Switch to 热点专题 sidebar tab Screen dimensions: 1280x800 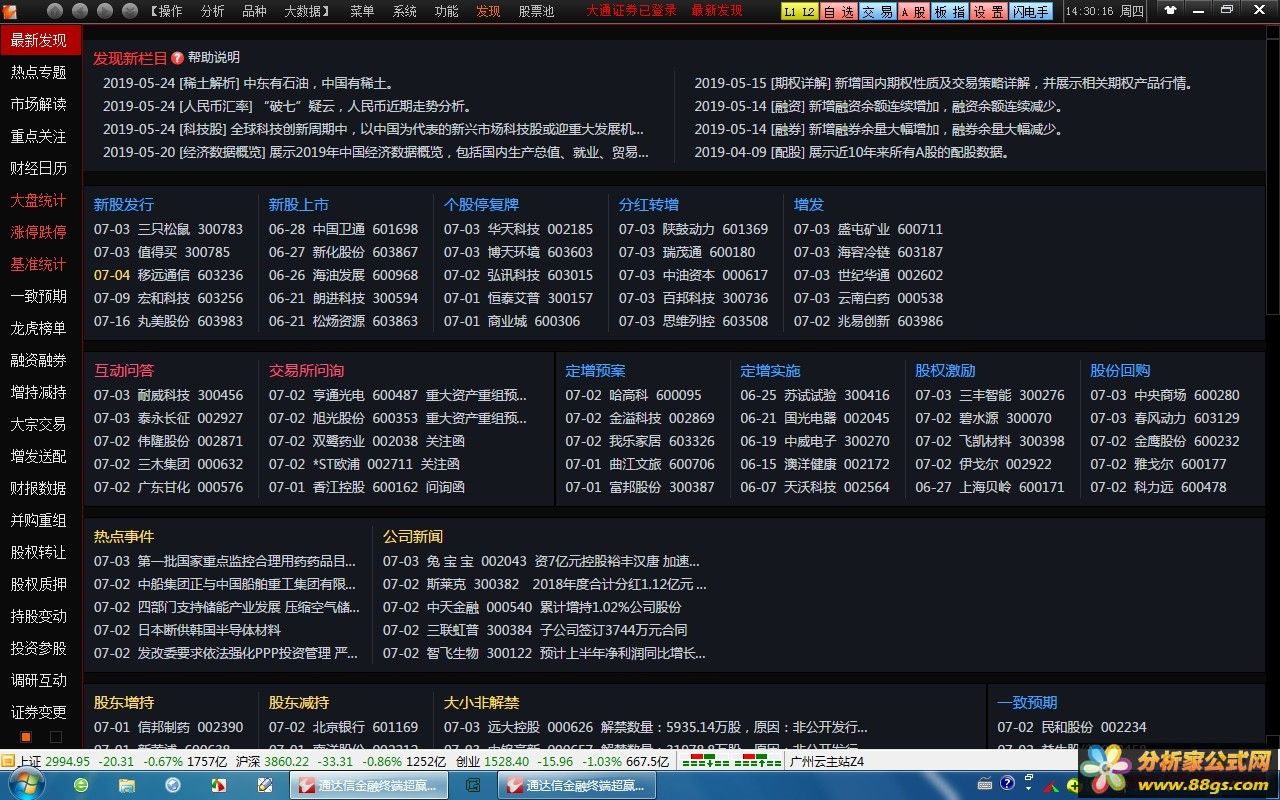click(x=39, y=72)
